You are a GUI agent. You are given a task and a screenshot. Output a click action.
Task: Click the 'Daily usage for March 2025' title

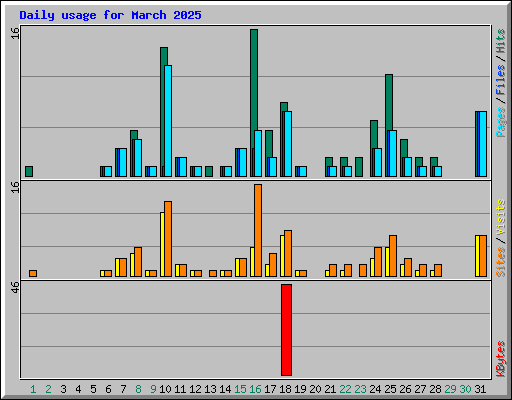coord(110,15)
